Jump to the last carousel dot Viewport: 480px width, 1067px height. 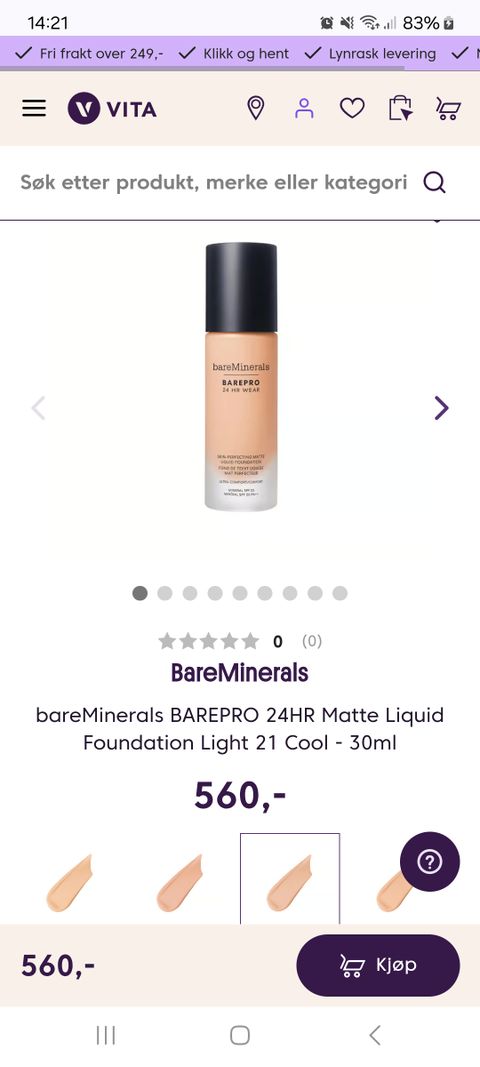(x=340, y=593)
